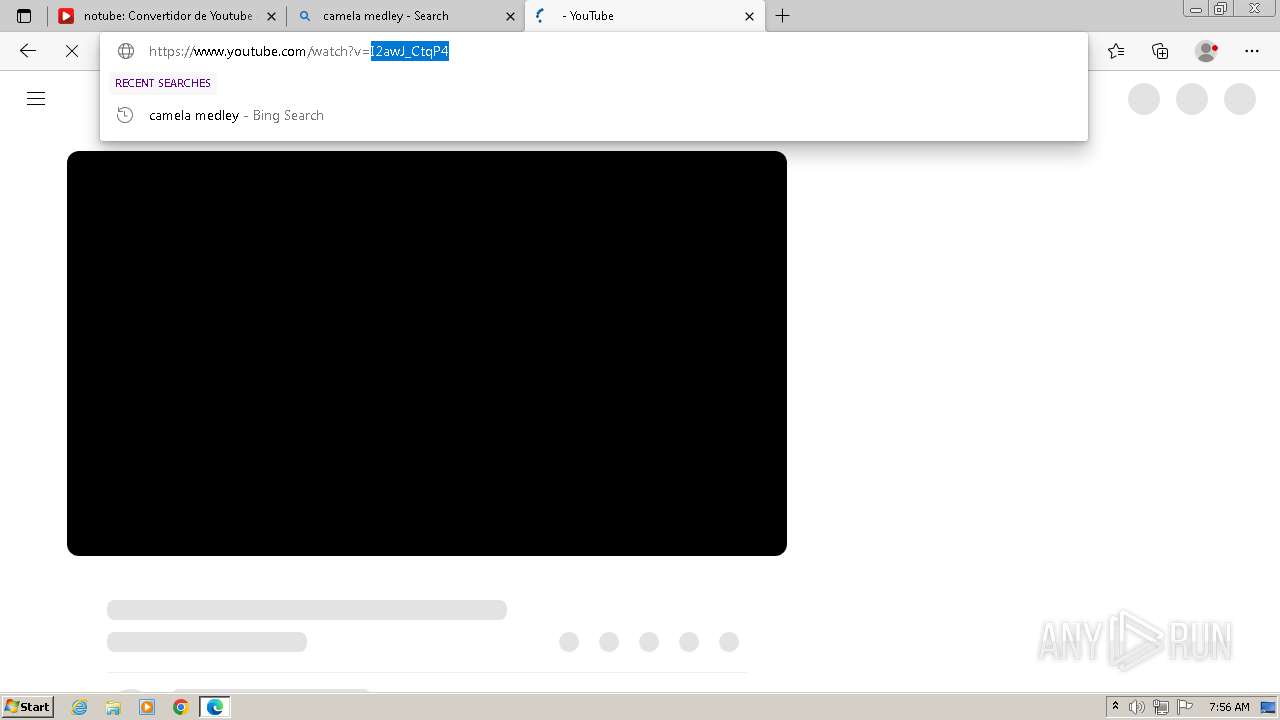
Task: Click the Show desktop button
Action: pyautogui.click(x=1269, y=707)
